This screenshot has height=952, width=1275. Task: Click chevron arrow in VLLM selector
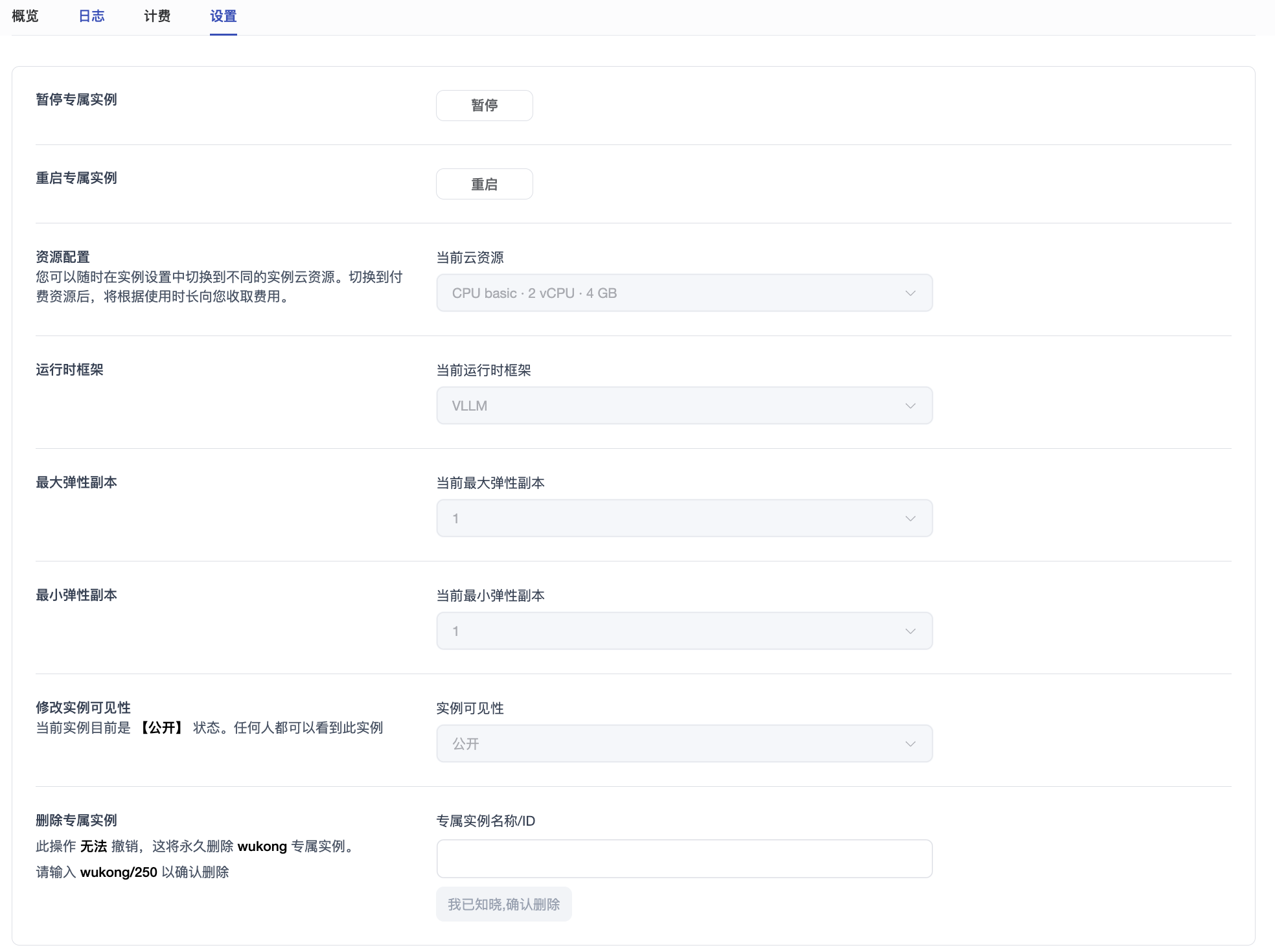click(910, 406)
